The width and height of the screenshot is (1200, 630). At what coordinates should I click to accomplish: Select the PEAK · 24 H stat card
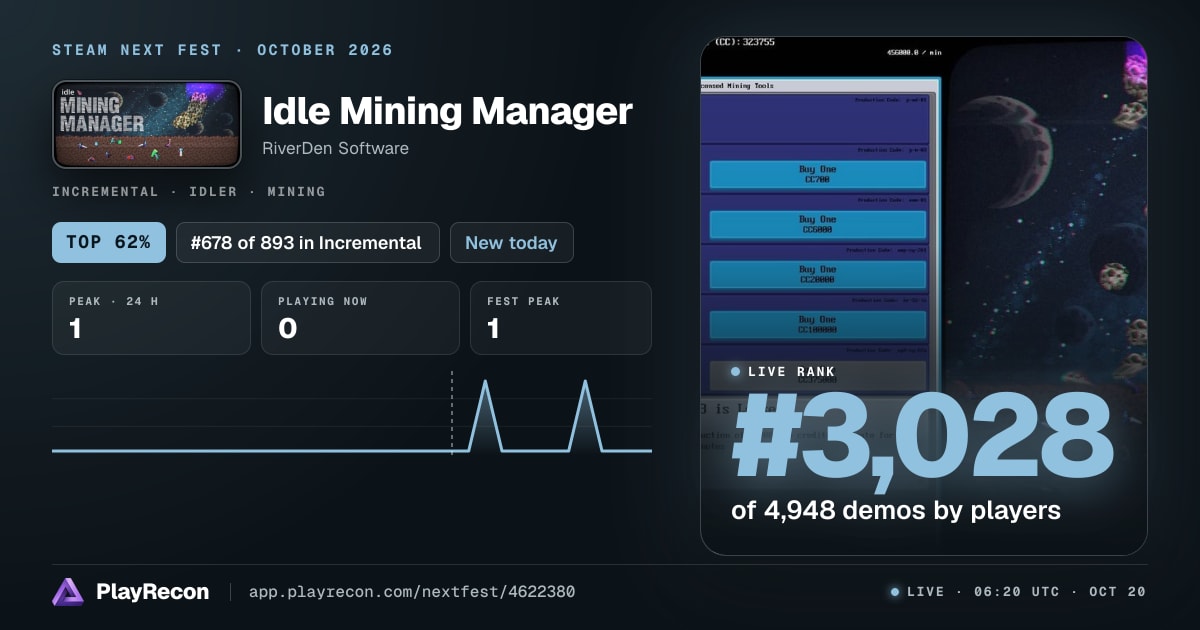[x=151, y=318]
